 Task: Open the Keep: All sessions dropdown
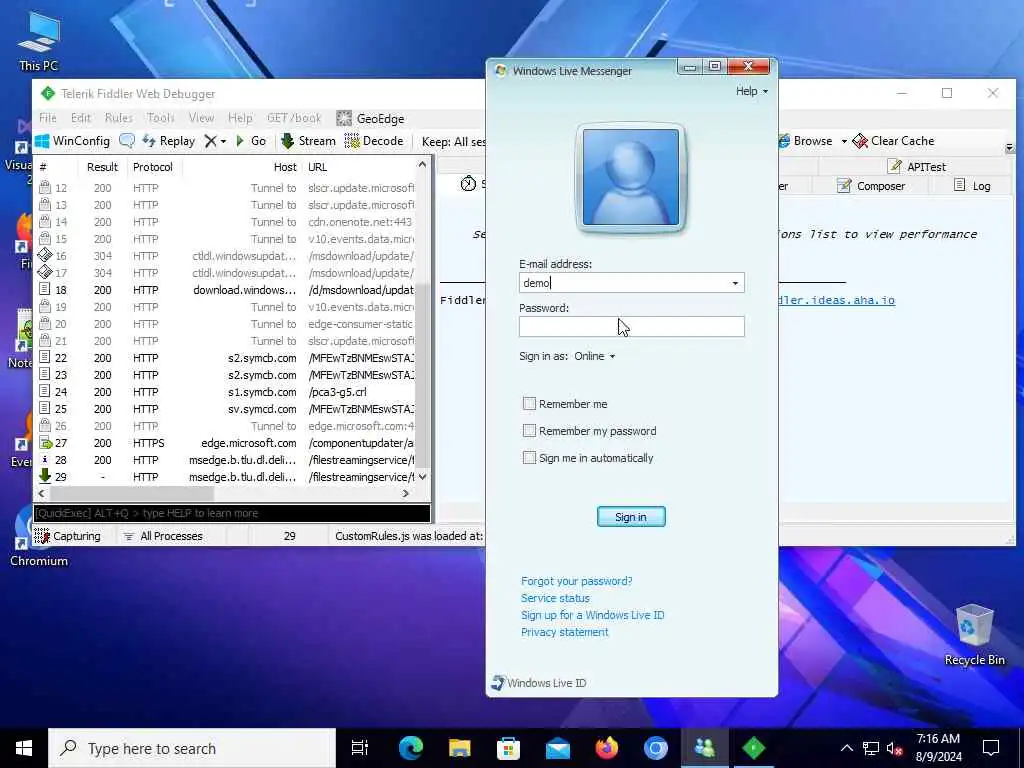pos(453,142)
